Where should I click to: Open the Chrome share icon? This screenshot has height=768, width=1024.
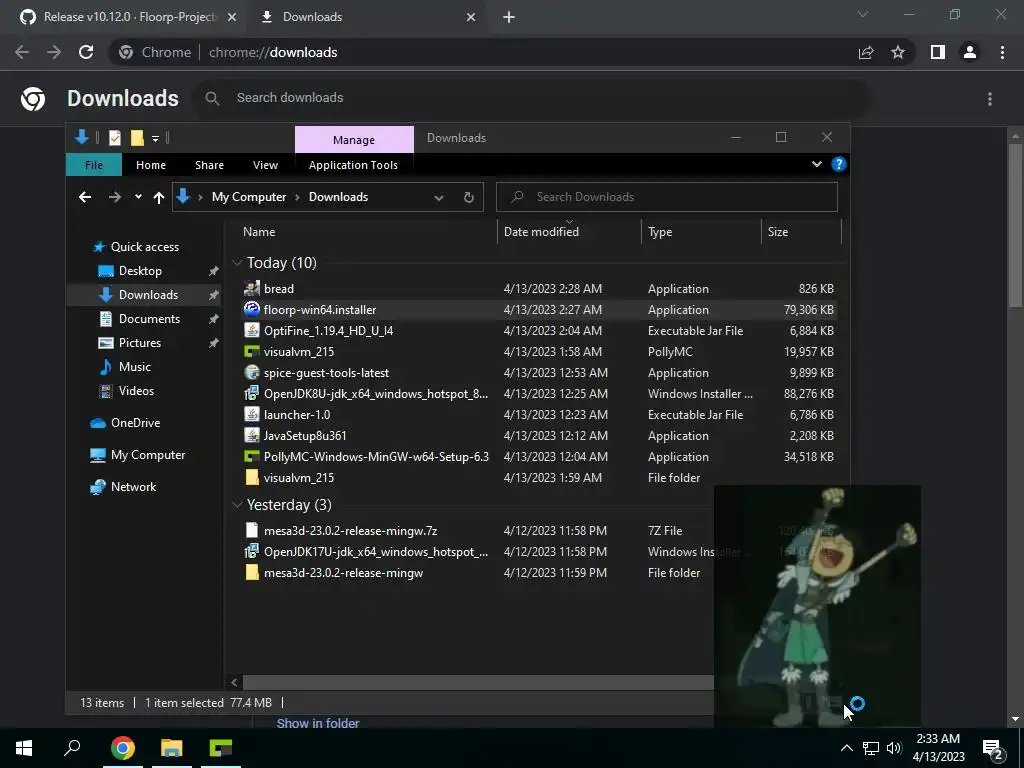866,52
